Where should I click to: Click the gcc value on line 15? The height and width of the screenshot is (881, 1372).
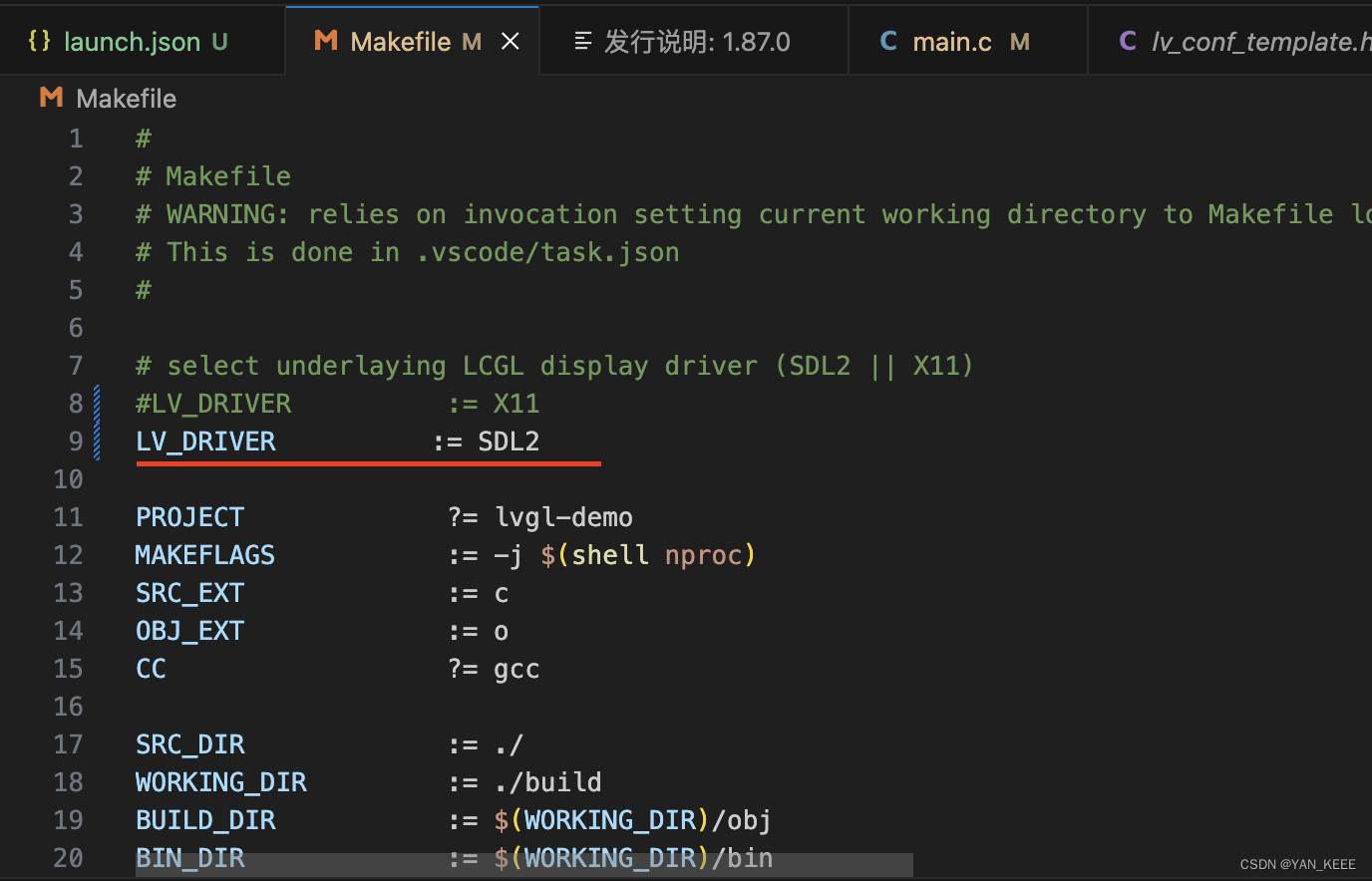(516, 669)
